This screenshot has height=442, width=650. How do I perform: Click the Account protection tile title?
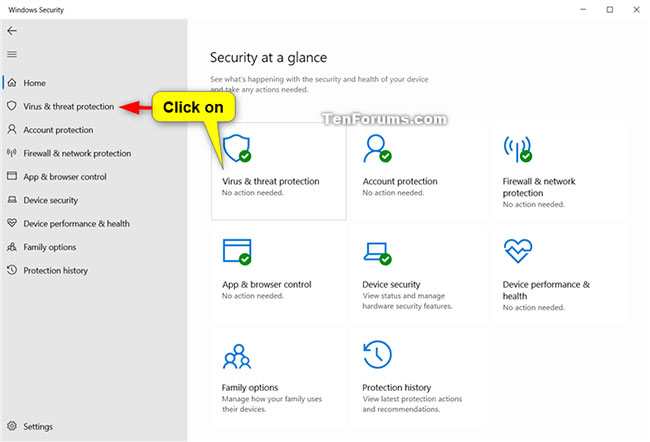pos(400,181)
